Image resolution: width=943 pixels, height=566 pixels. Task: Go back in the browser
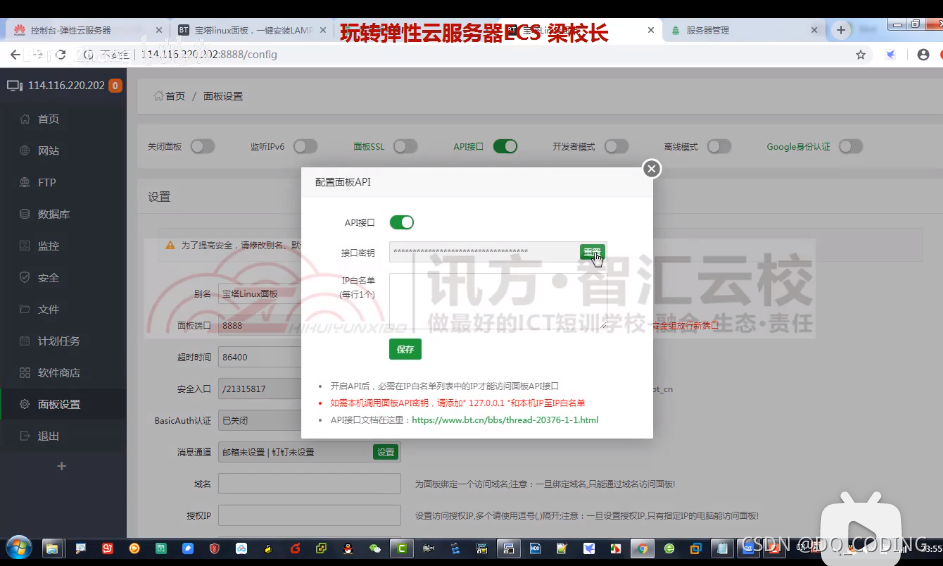click(x=15, y=55)
